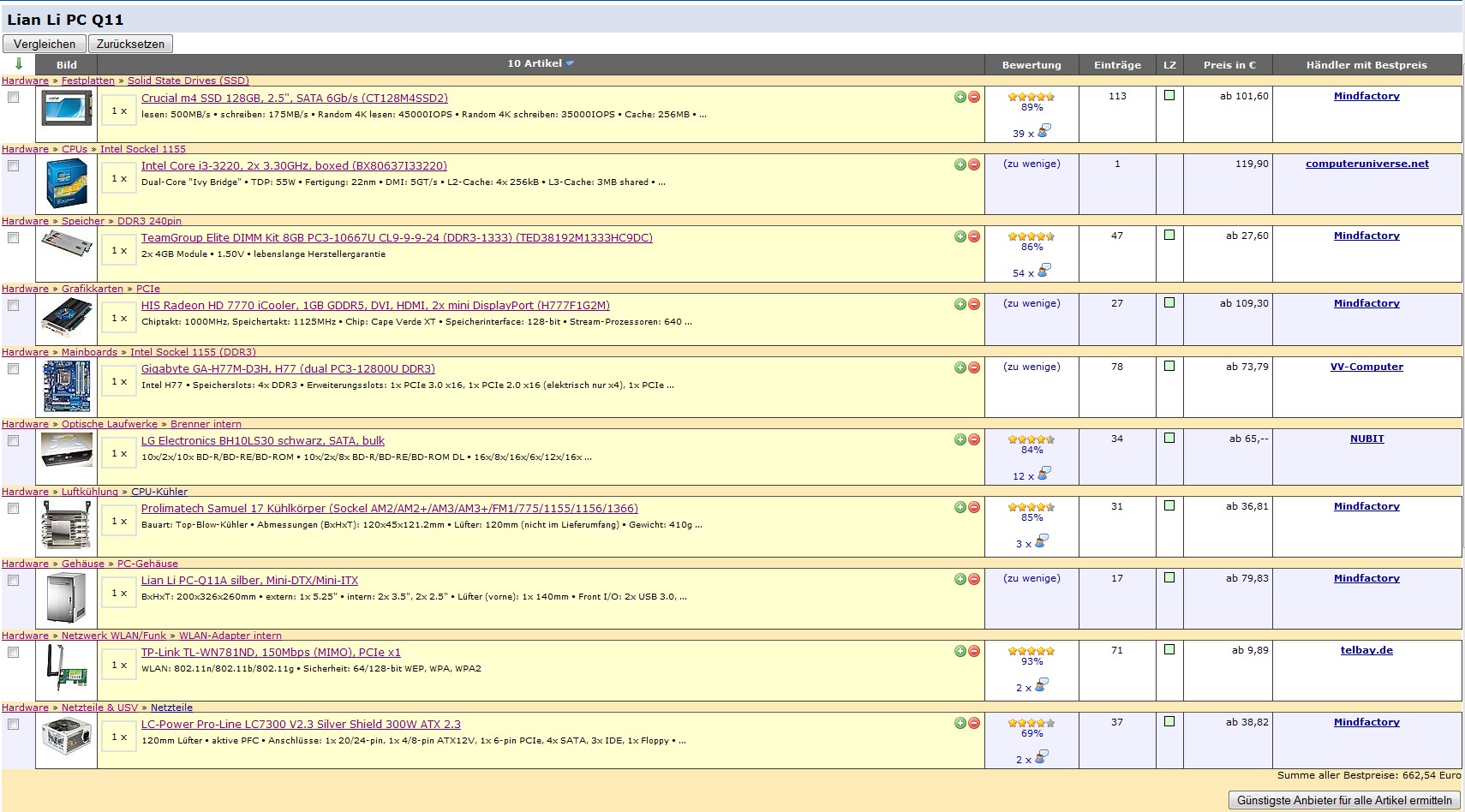Open the 10 Artikel sort dropdown arrow
The image size is (1465, 812).
click(x=570, y=63)
